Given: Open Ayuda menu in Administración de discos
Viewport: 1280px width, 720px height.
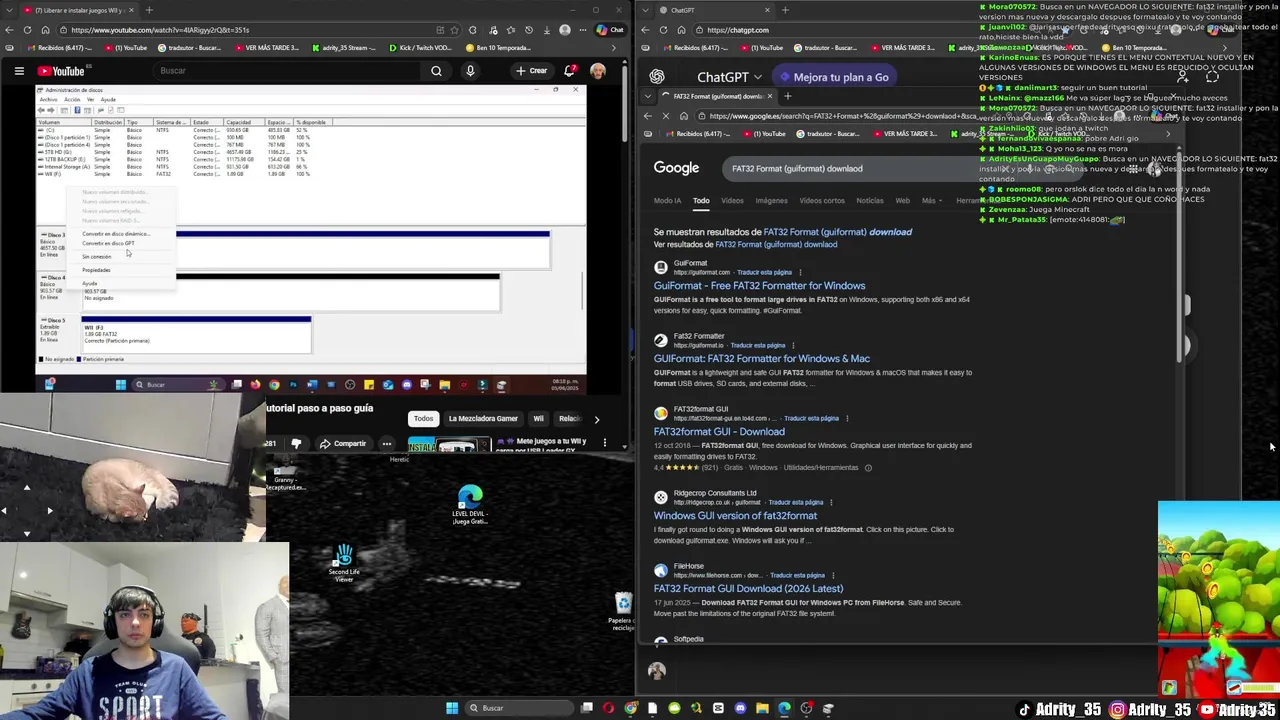Looking at the screenshot, I should pyautogui.click(x=108, y=100).
